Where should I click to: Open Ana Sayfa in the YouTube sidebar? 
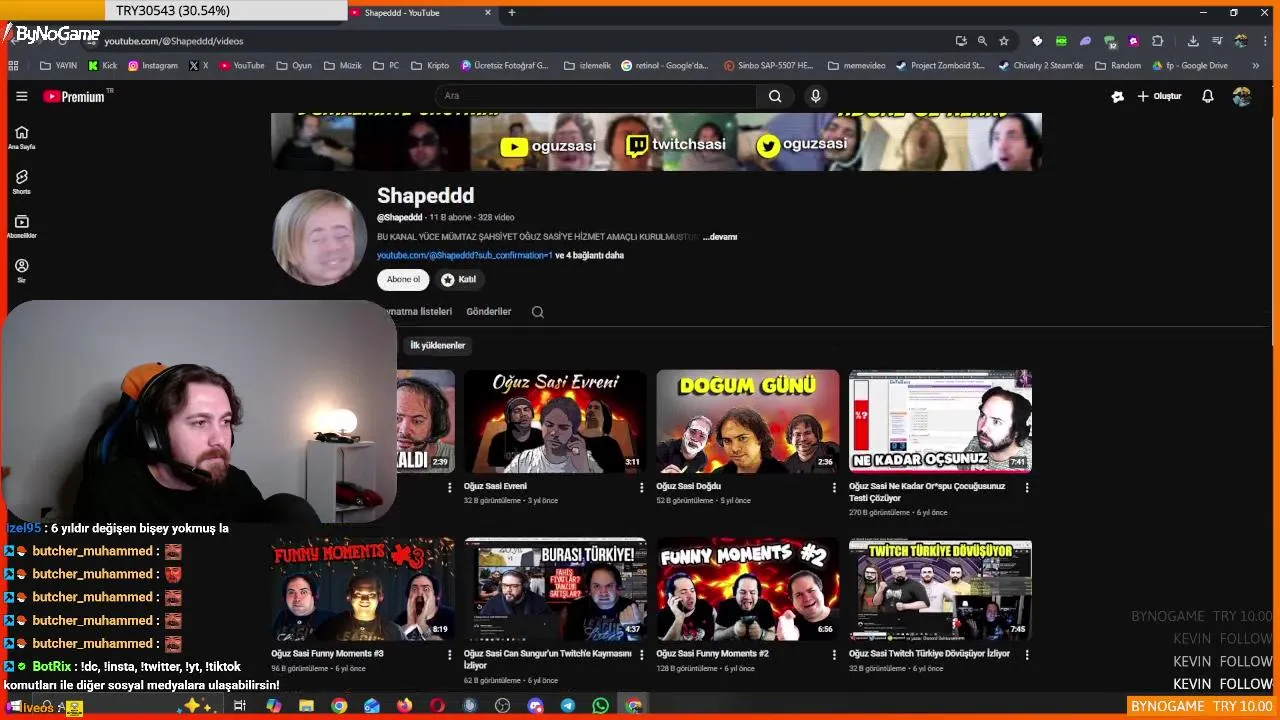pyautogui.click(x=21, y=138)
